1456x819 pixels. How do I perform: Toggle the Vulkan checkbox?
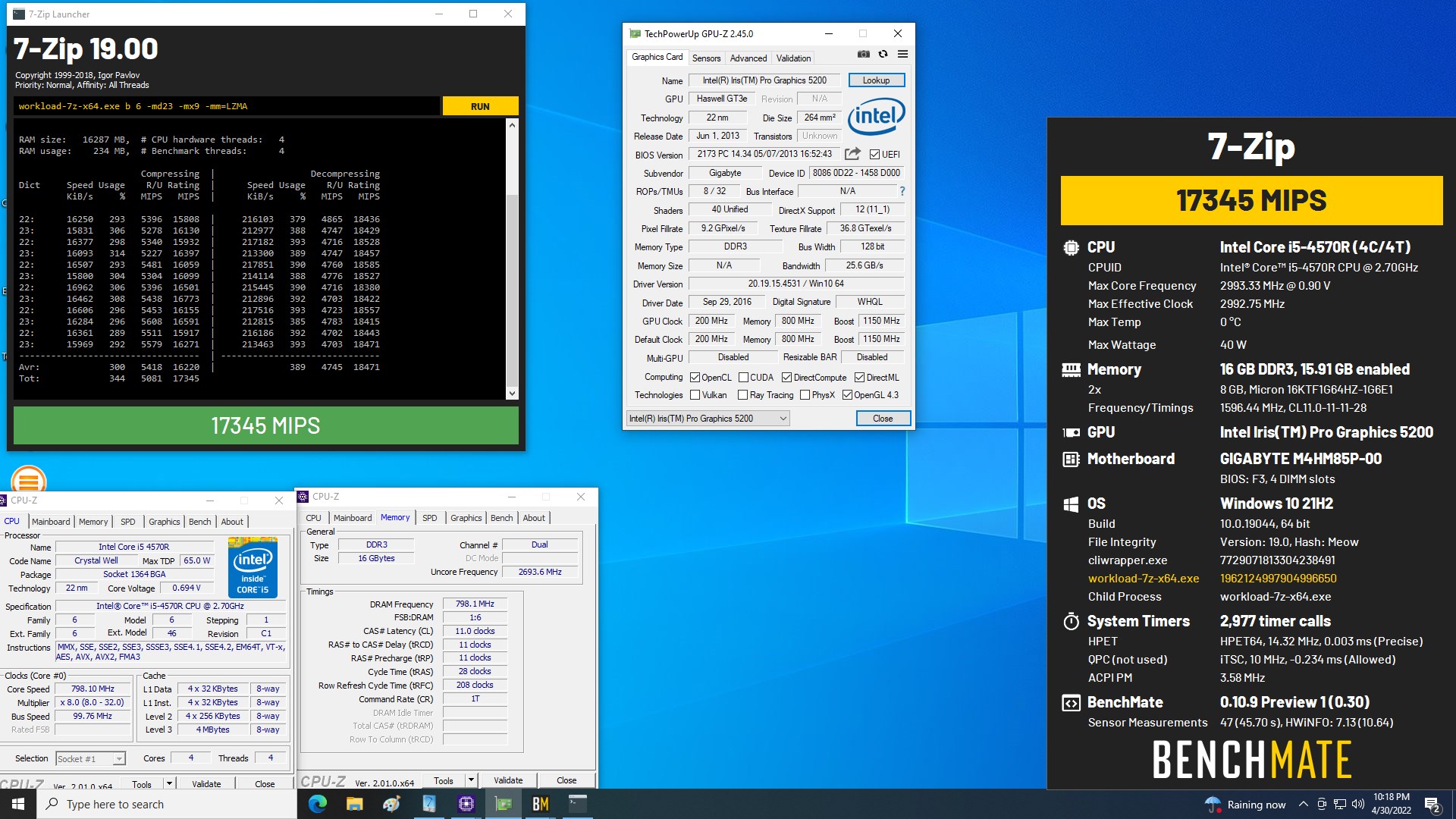(x=695, y=395)
